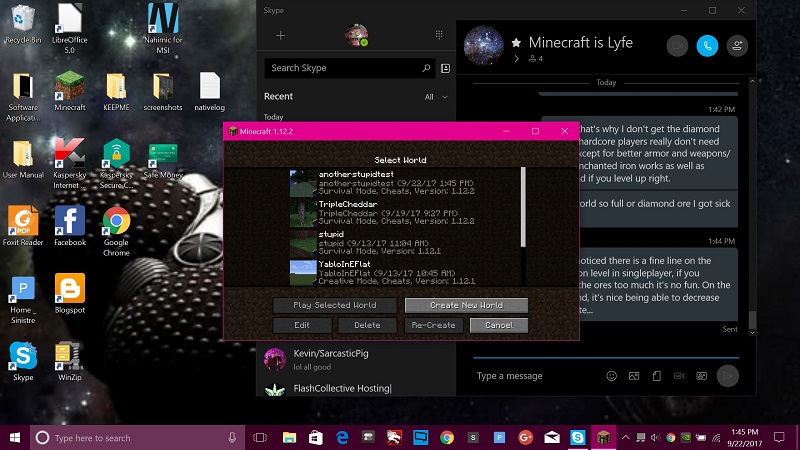Viewport: 800px width, 450px height.
Task: Click Play Selected World button
Action: tap(335, 305)
